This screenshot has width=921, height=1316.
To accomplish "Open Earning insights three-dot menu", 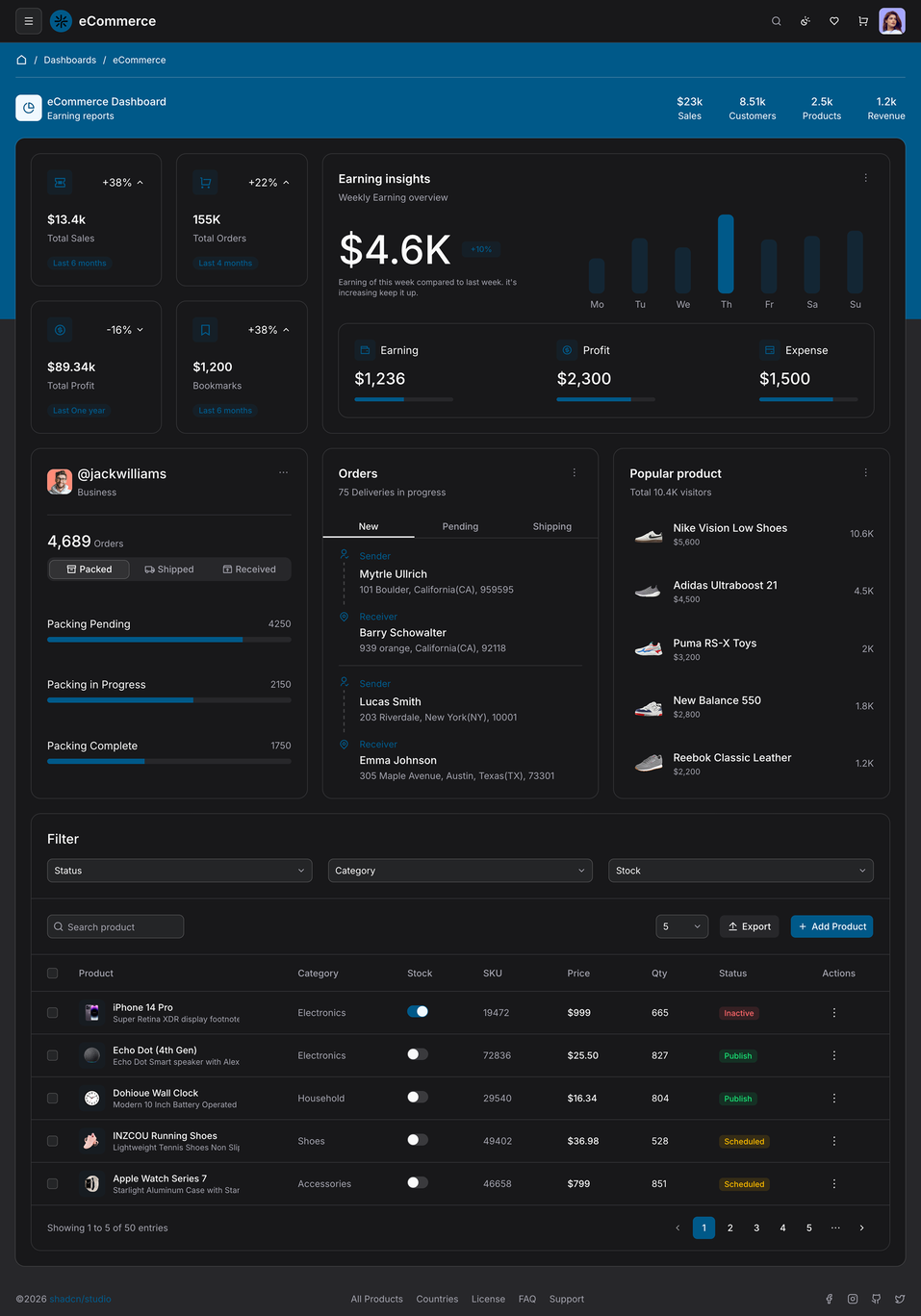I will (866, 178).
